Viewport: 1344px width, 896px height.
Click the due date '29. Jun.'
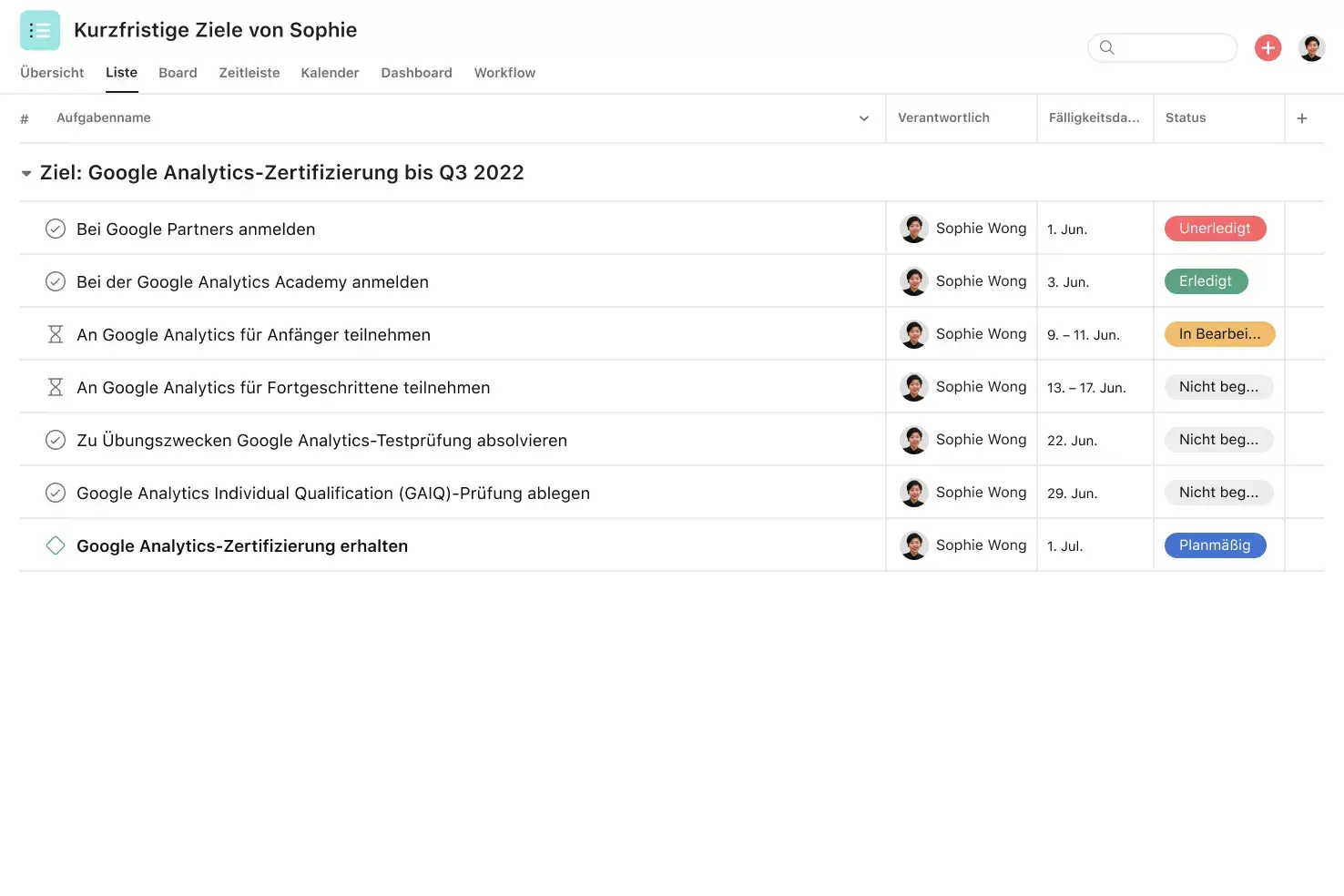1072,494
